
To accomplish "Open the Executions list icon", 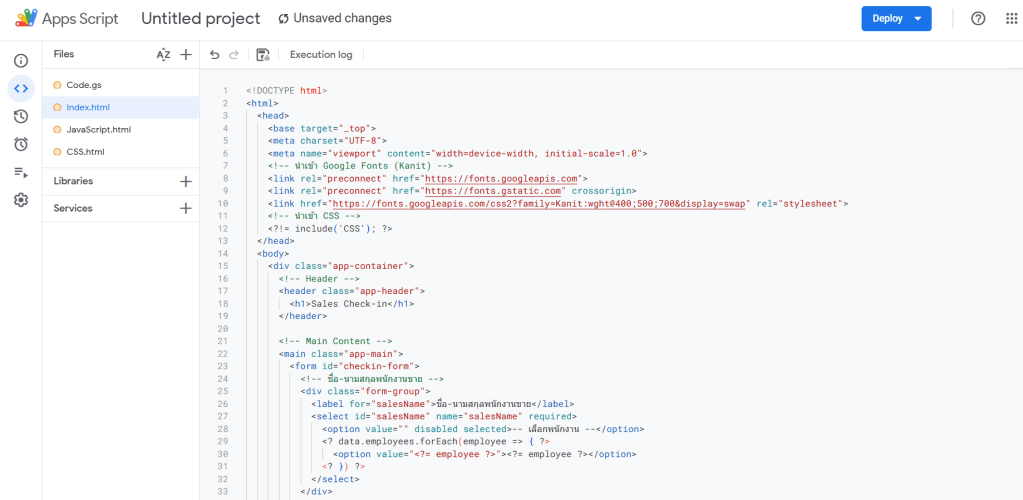I will coord(20,172).
